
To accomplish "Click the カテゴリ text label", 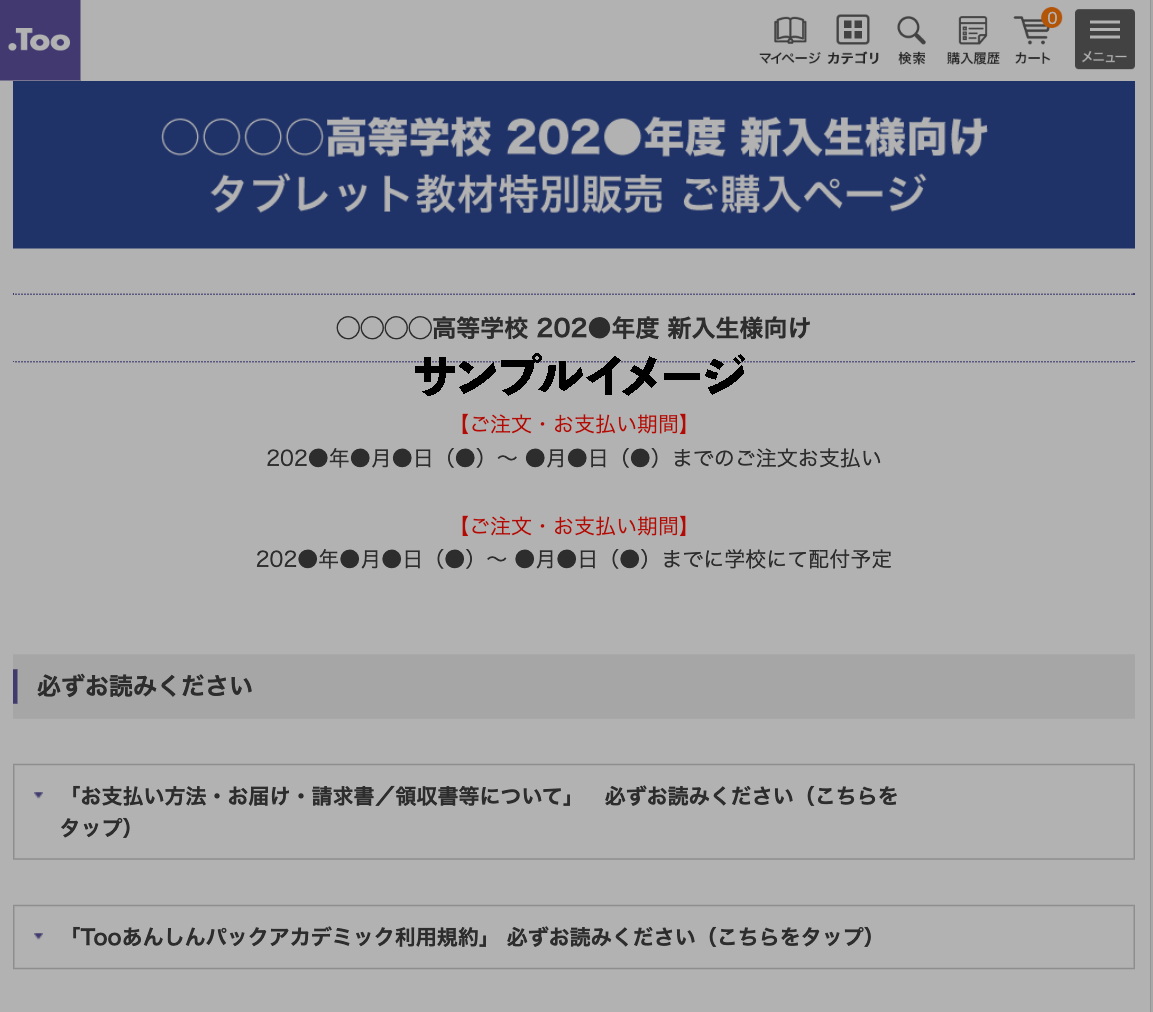I will pos(853,58).
